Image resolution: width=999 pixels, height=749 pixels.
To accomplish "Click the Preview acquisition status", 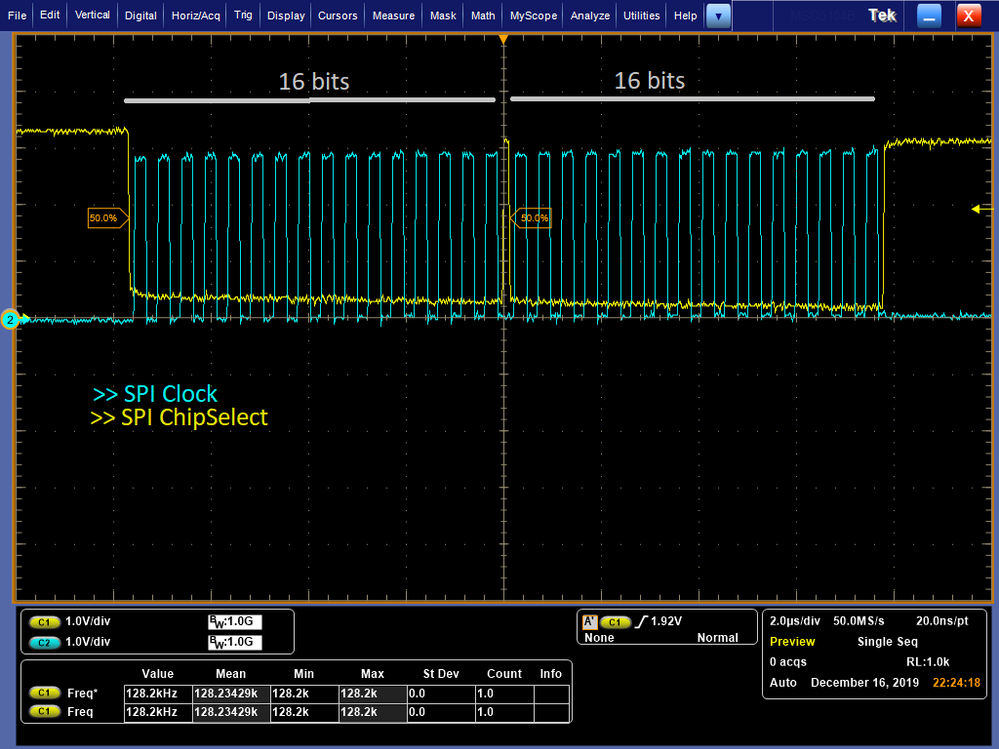I will (793, 641).
